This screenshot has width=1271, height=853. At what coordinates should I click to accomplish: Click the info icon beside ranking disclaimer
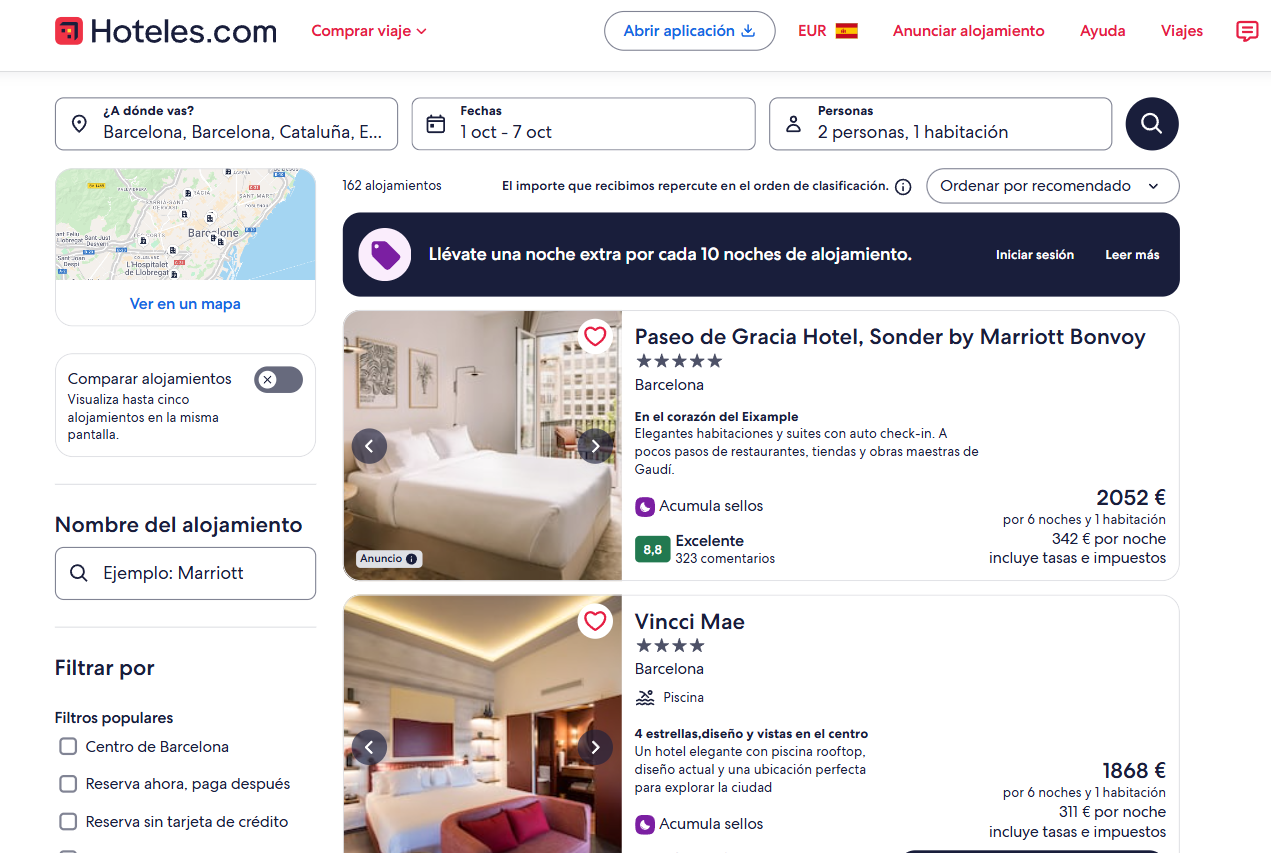point(903,187)
